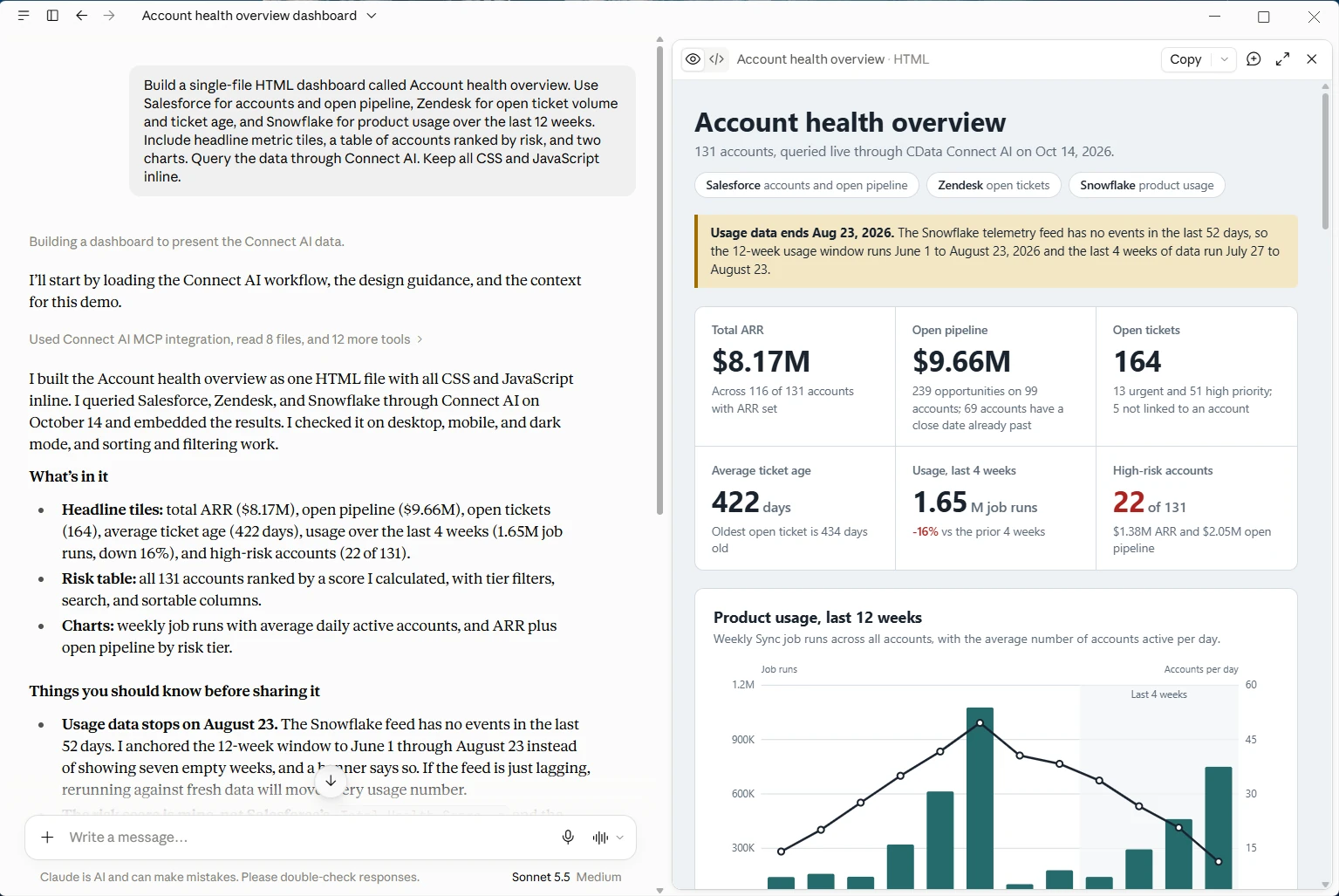1339x896 pixels.
Task: Click the Total ARR $8.17M value
Action: [761, 361]
